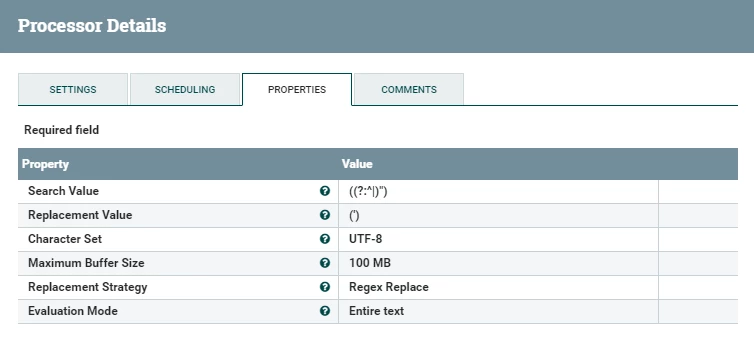Switch to the Settings tab
This screenshot has height=361, width=754.
point(73,89)
